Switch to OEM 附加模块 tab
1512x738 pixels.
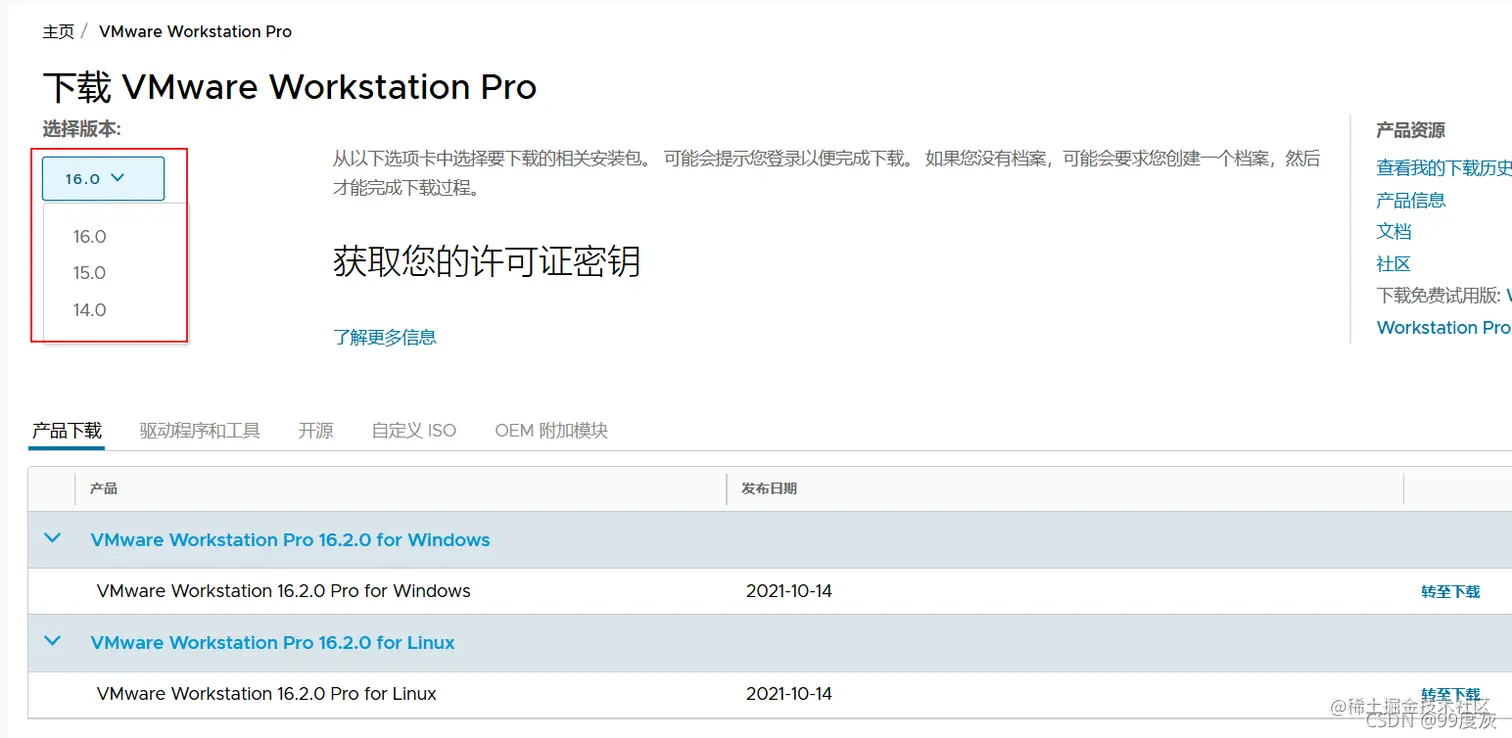(x=551, y=431)
